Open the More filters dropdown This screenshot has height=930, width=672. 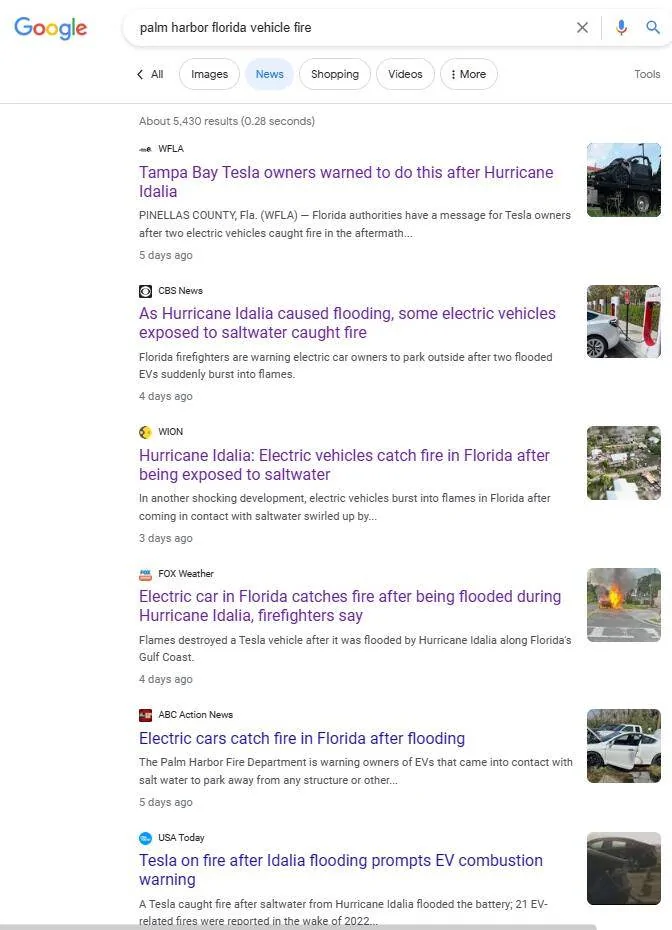point(468,74)
